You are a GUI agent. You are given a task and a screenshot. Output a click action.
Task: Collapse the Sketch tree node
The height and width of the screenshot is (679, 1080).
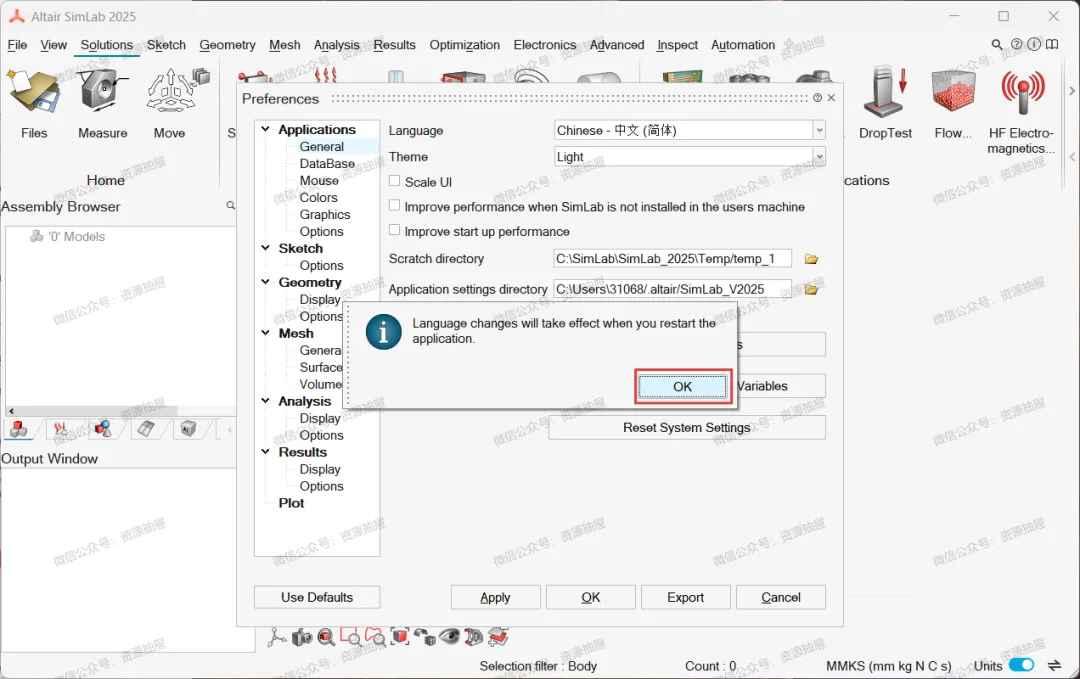point(265,248)
